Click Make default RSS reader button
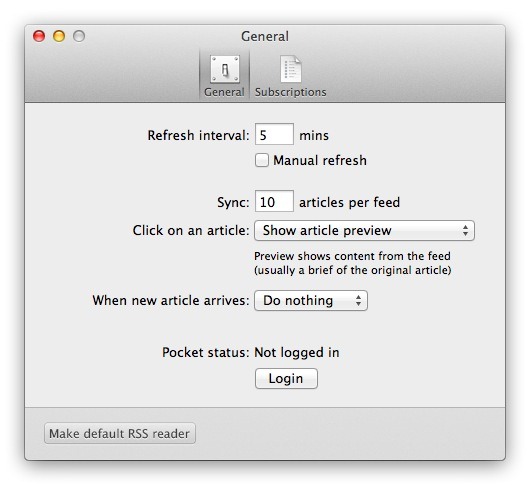The image size is (530, 485). point(120,433)
